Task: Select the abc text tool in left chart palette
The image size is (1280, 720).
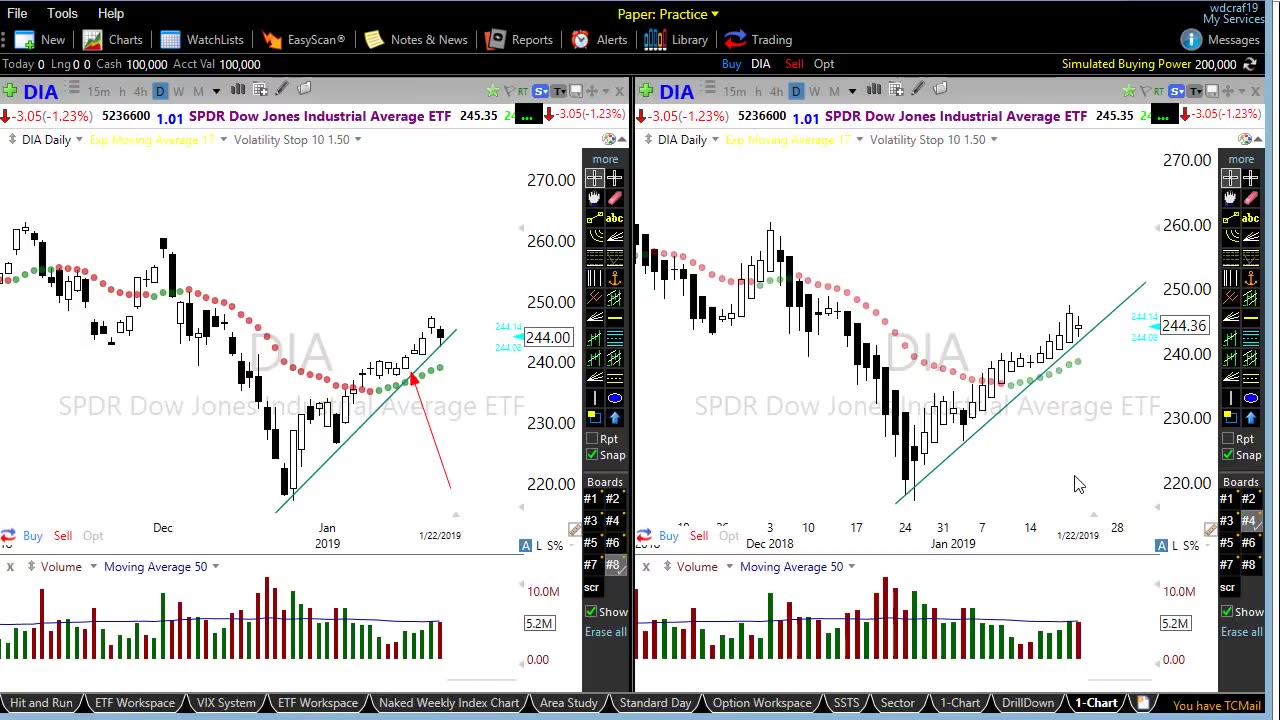Action: (x=614, y=218)
